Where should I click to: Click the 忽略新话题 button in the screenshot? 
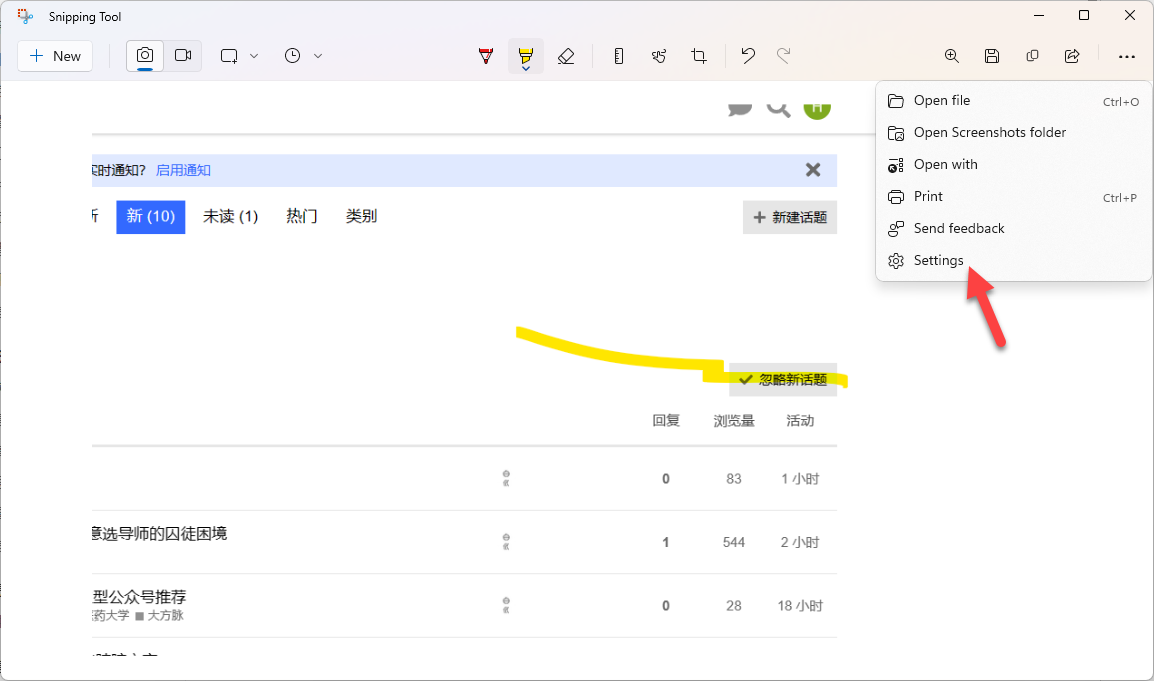(x=784, y=380)
